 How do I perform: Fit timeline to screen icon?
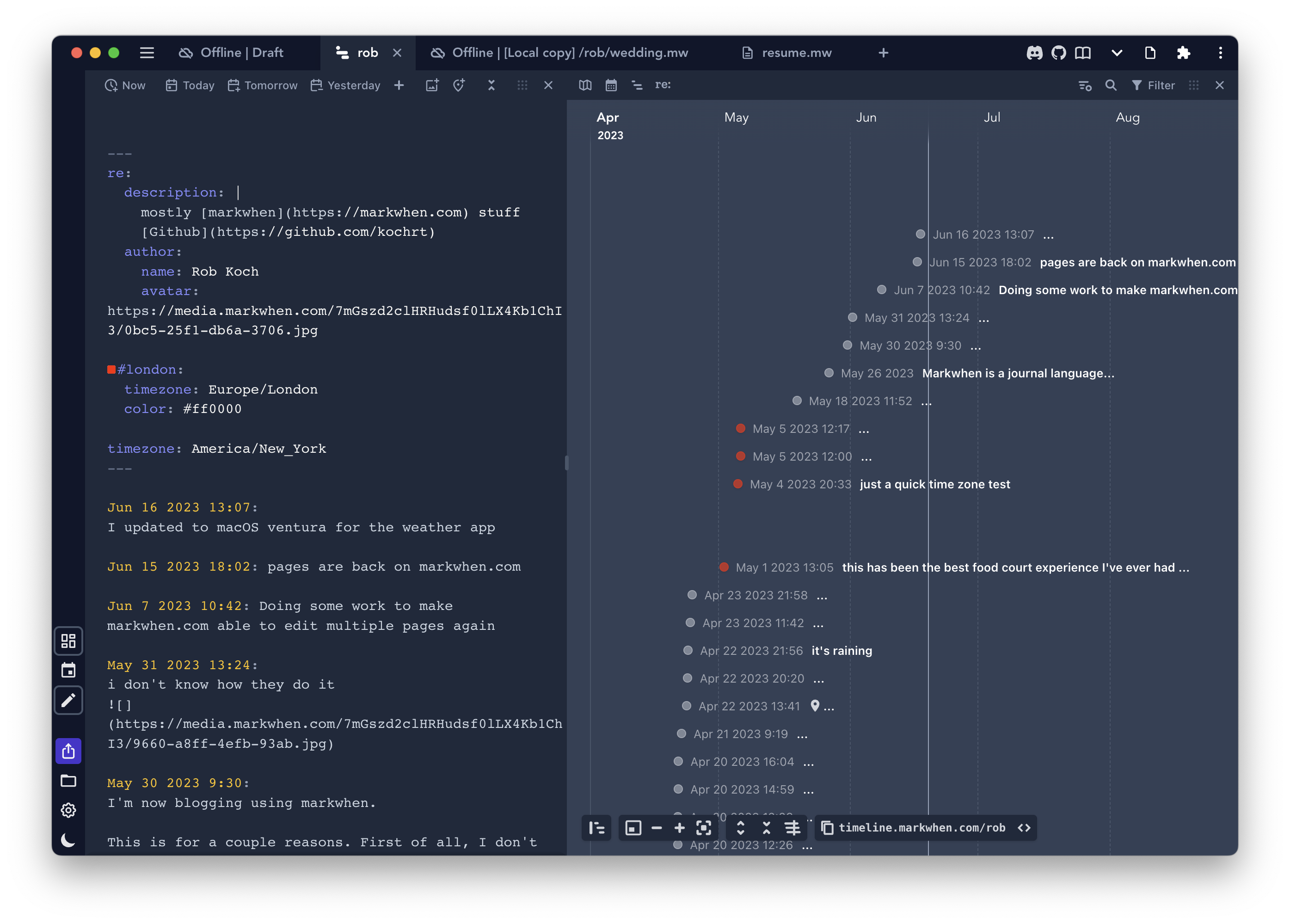coord(704,828)
